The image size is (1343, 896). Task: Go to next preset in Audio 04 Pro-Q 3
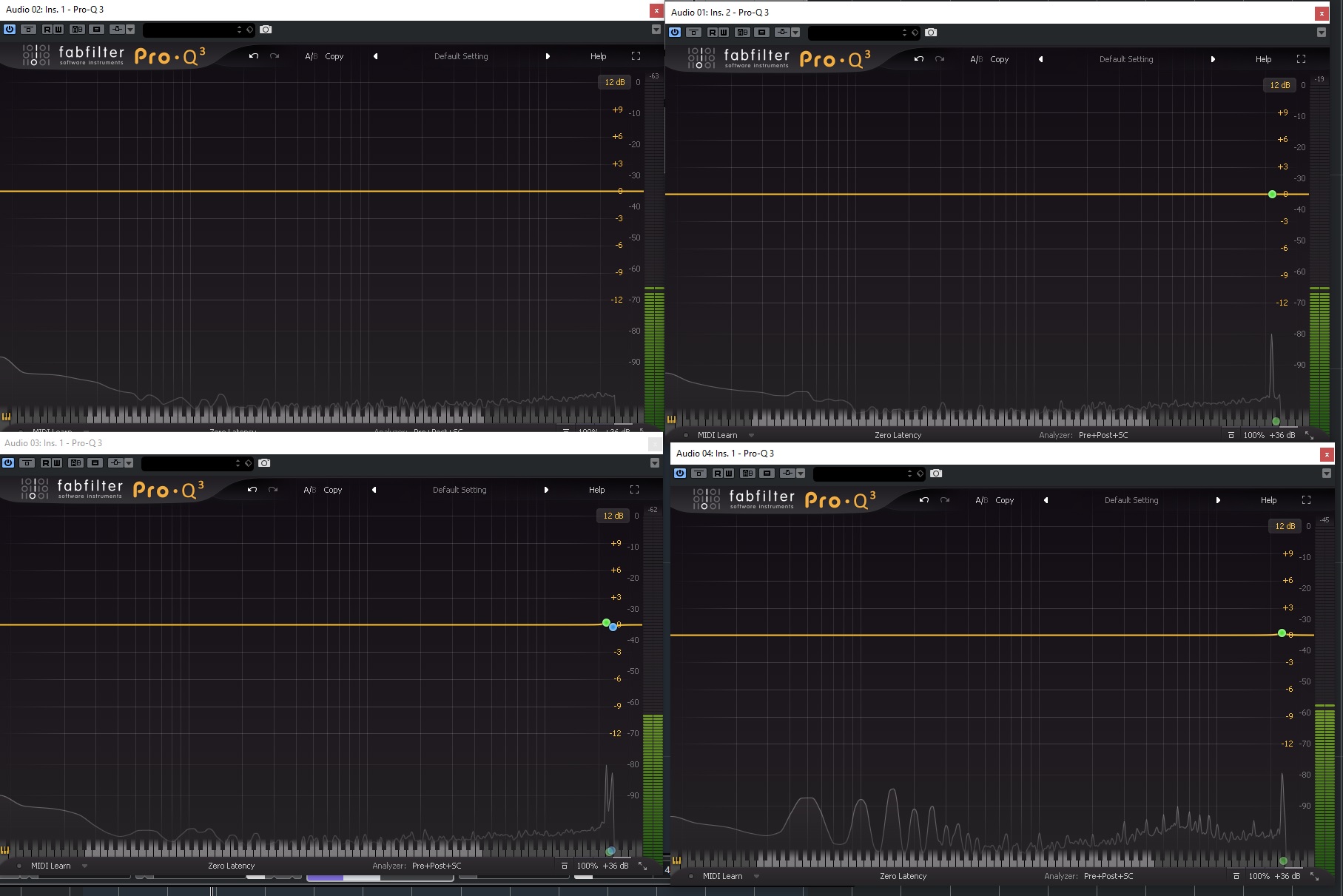click(1218, 500)
